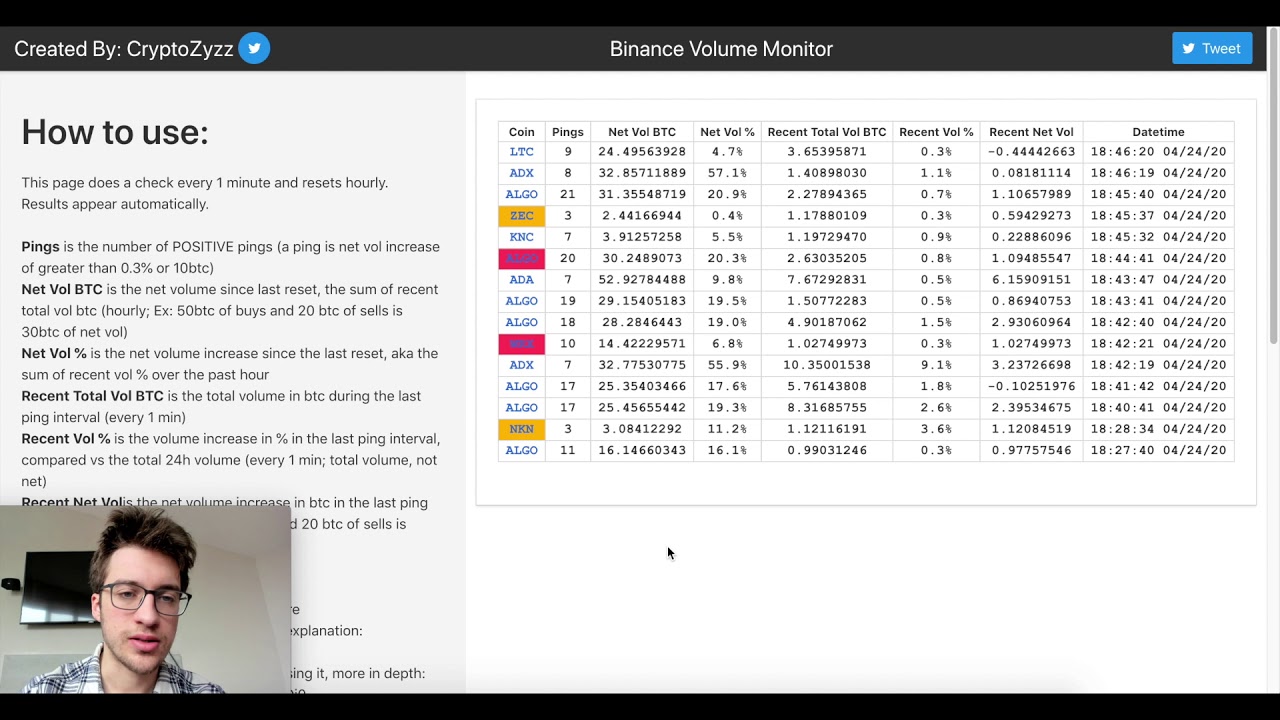The image size is (1280, 720).
Task: Open the red-highlighted coin link, 10 pings
Action: (521, 344)
